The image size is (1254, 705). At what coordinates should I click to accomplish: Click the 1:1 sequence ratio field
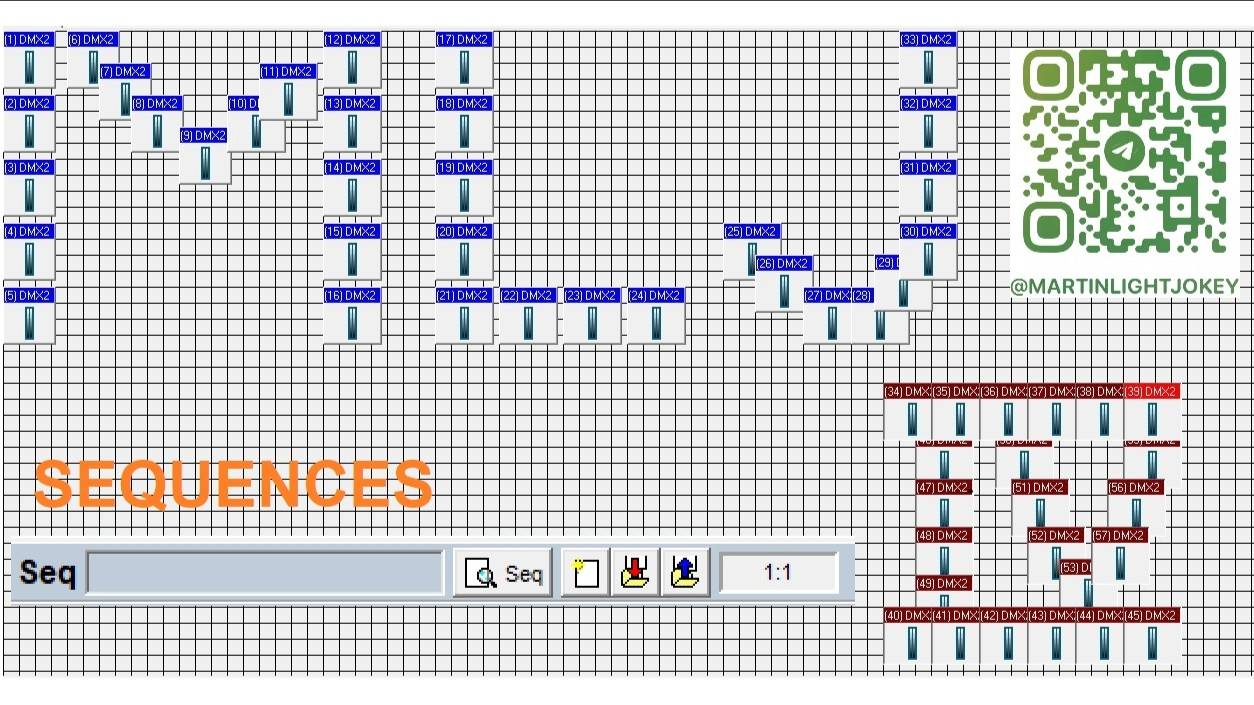click(778, 573)
